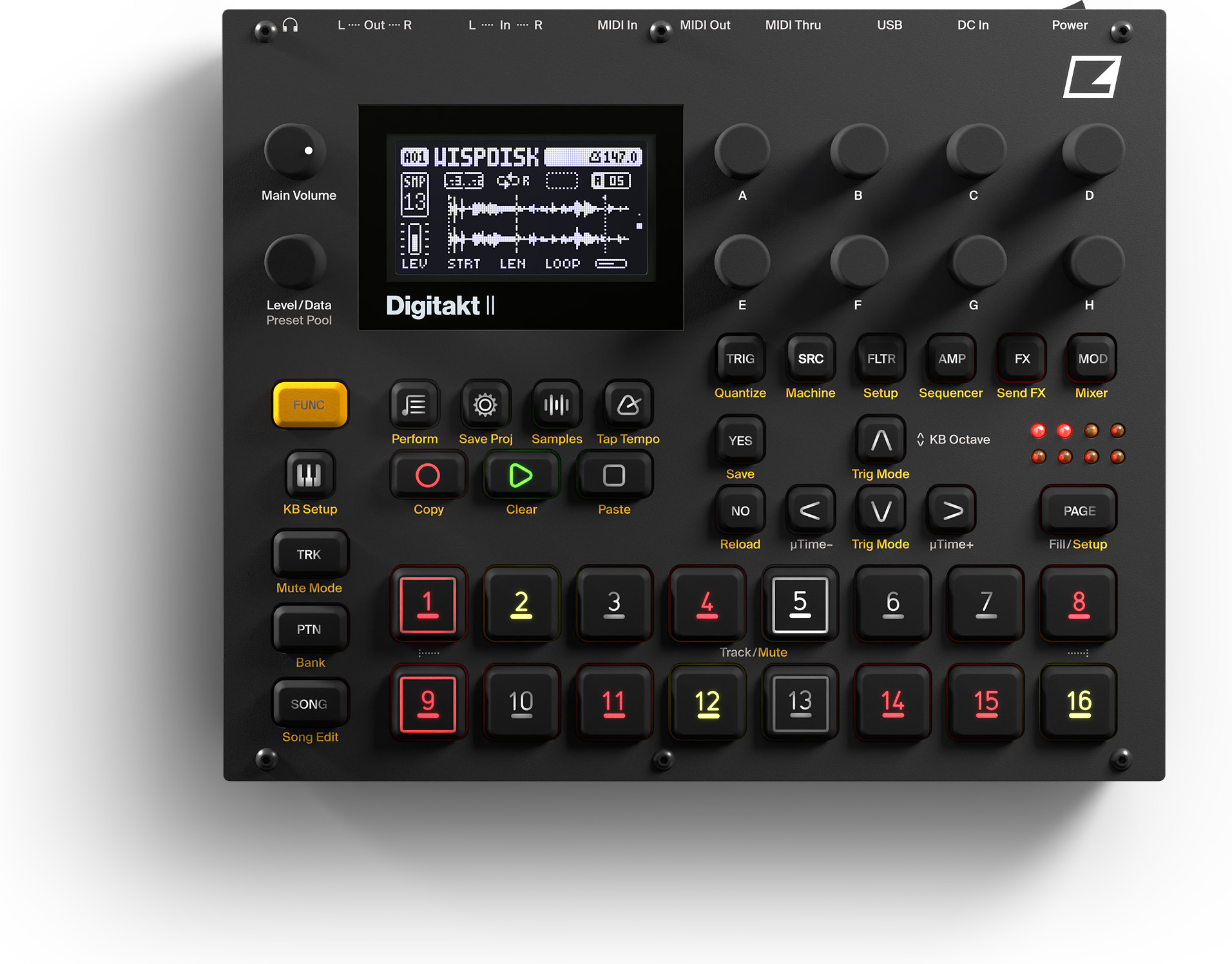Click the KB Setup keyboard button
The width and height of the screenshot is (1232, 964).
309,476
